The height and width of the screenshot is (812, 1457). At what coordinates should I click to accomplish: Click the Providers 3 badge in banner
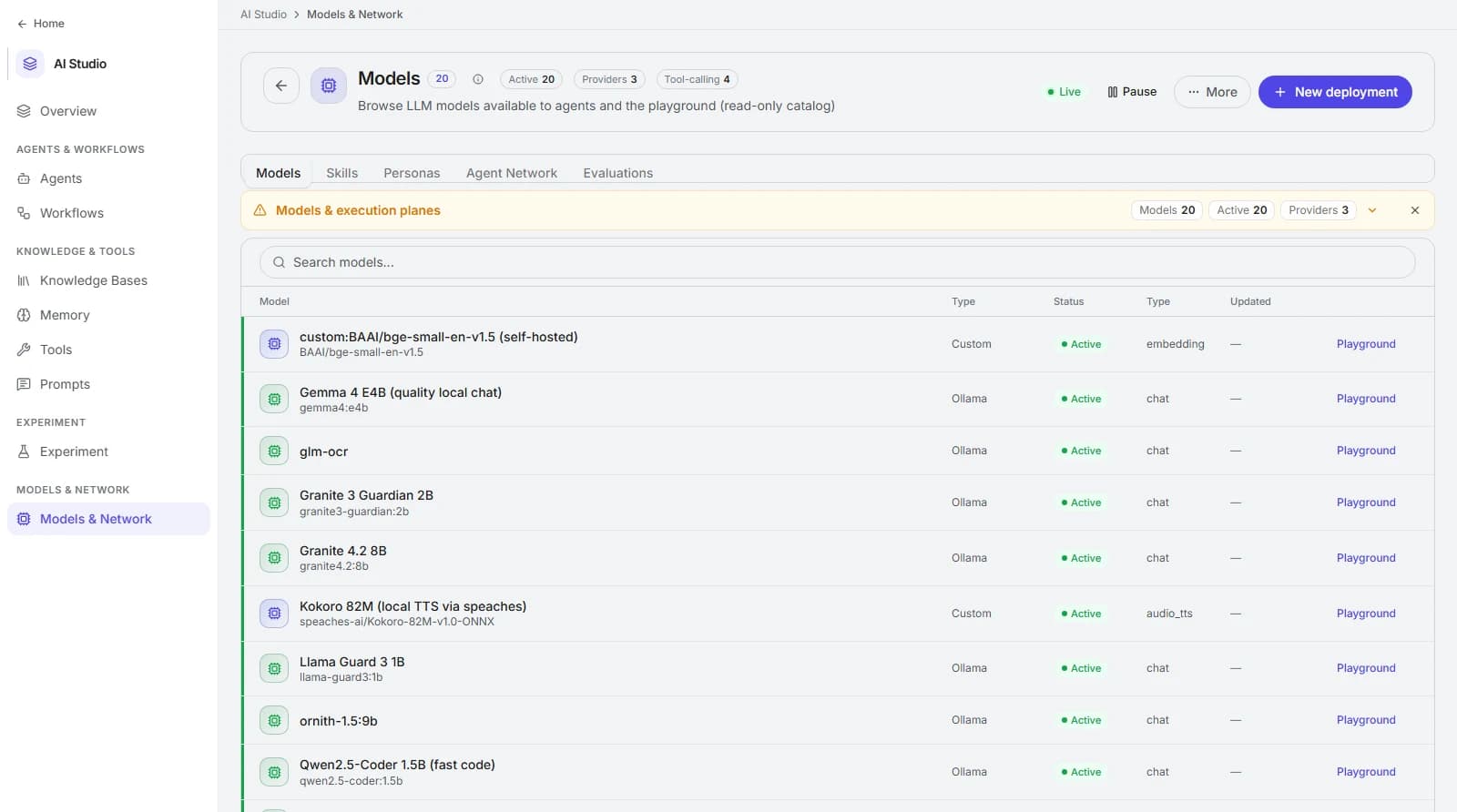[1319, 210]
